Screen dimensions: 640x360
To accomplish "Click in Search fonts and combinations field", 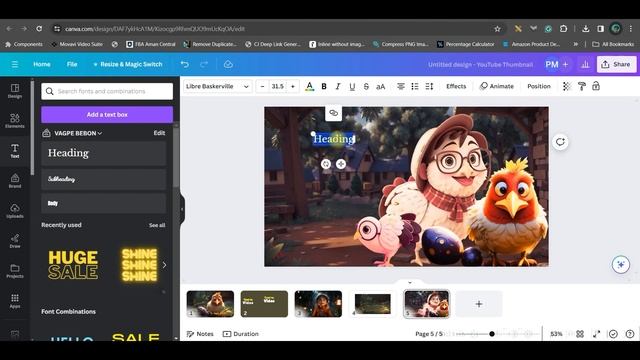I will pos(107,91).
